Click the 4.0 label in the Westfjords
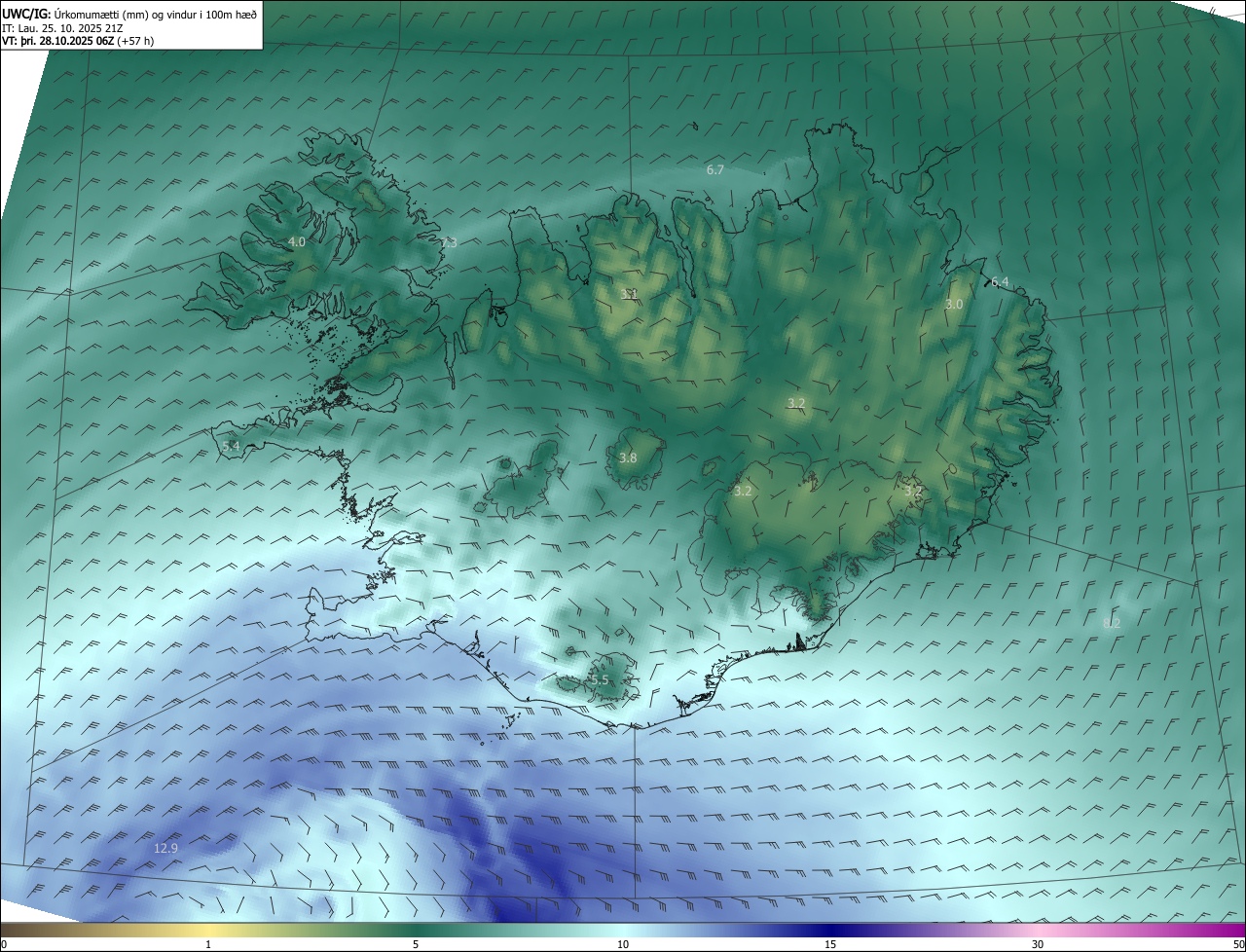1246x952 pixels. click(x=297, y=241)
